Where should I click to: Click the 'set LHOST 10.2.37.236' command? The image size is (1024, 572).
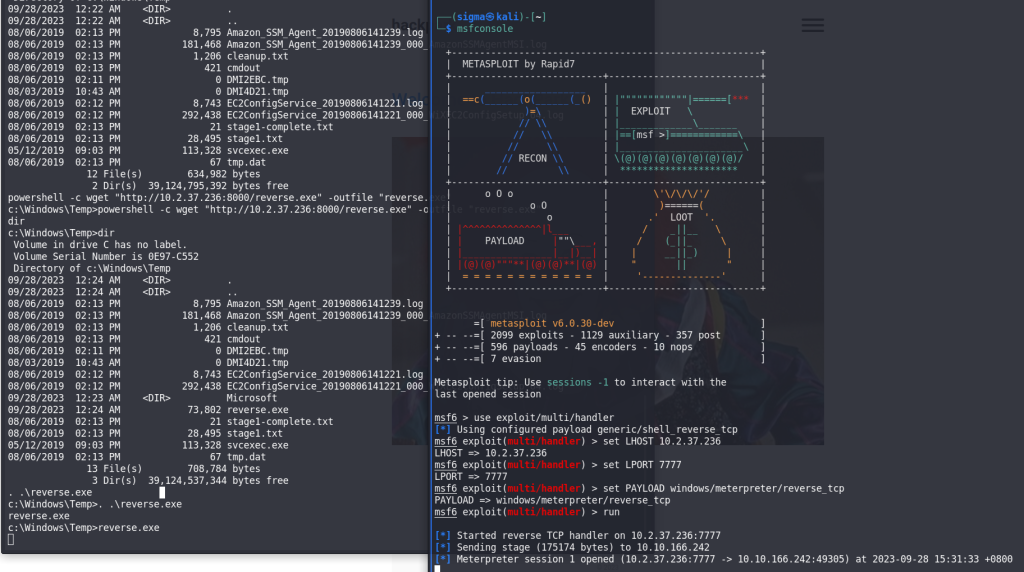click(x=662, y=441)
